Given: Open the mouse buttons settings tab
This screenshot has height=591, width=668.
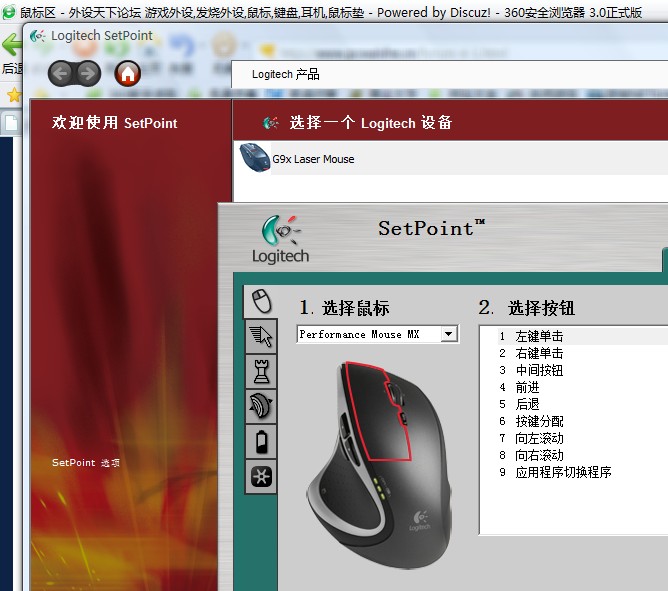Looking at the screenshot, I should click(261, 301).
